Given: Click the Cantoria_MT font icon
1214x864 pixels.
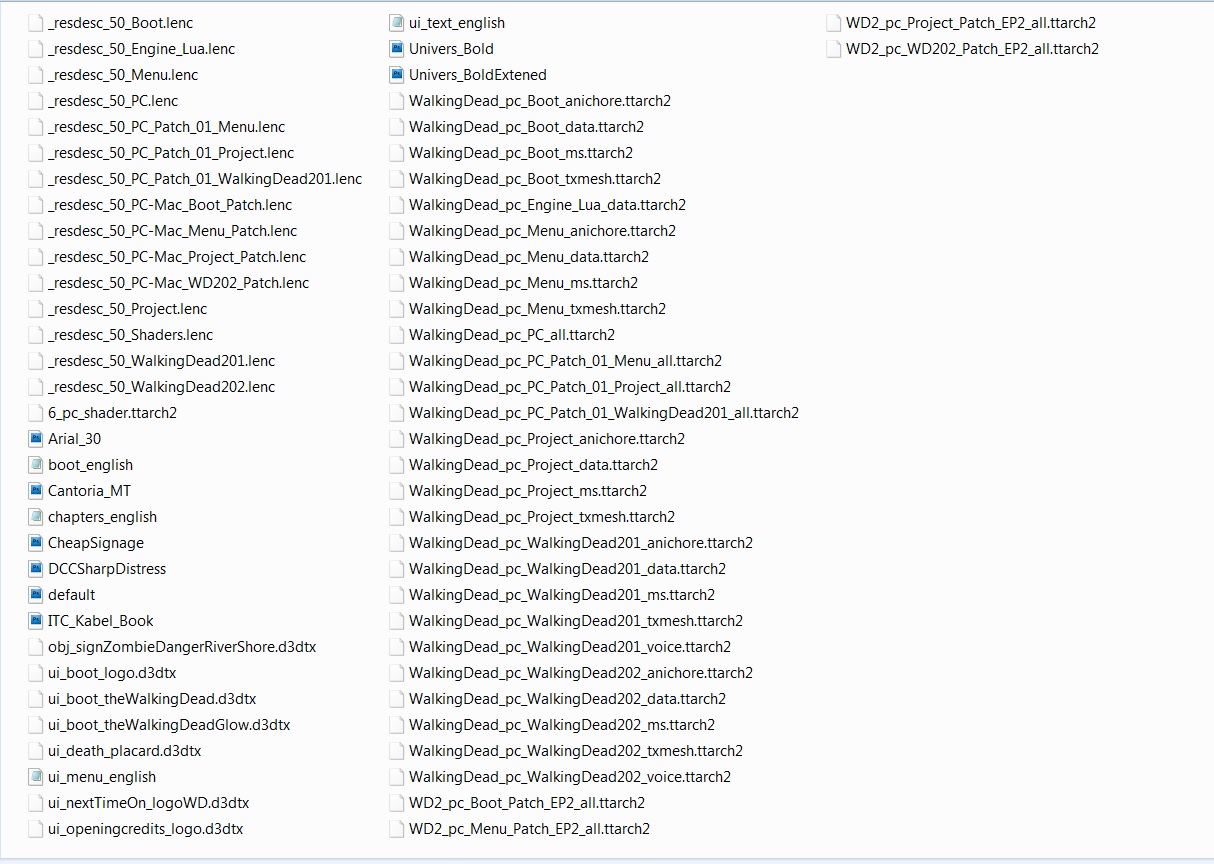Looking at the screenshot, I should pos(36,491).
